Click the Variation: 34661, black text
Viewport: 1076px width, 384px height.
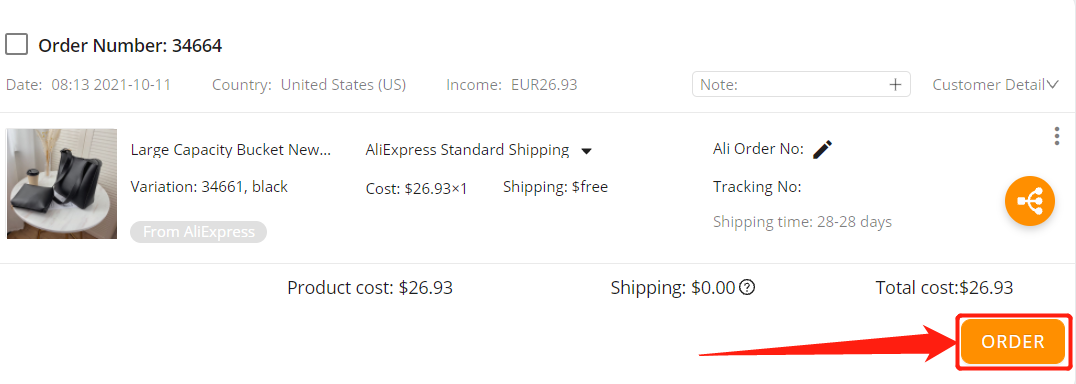[209, 187]
